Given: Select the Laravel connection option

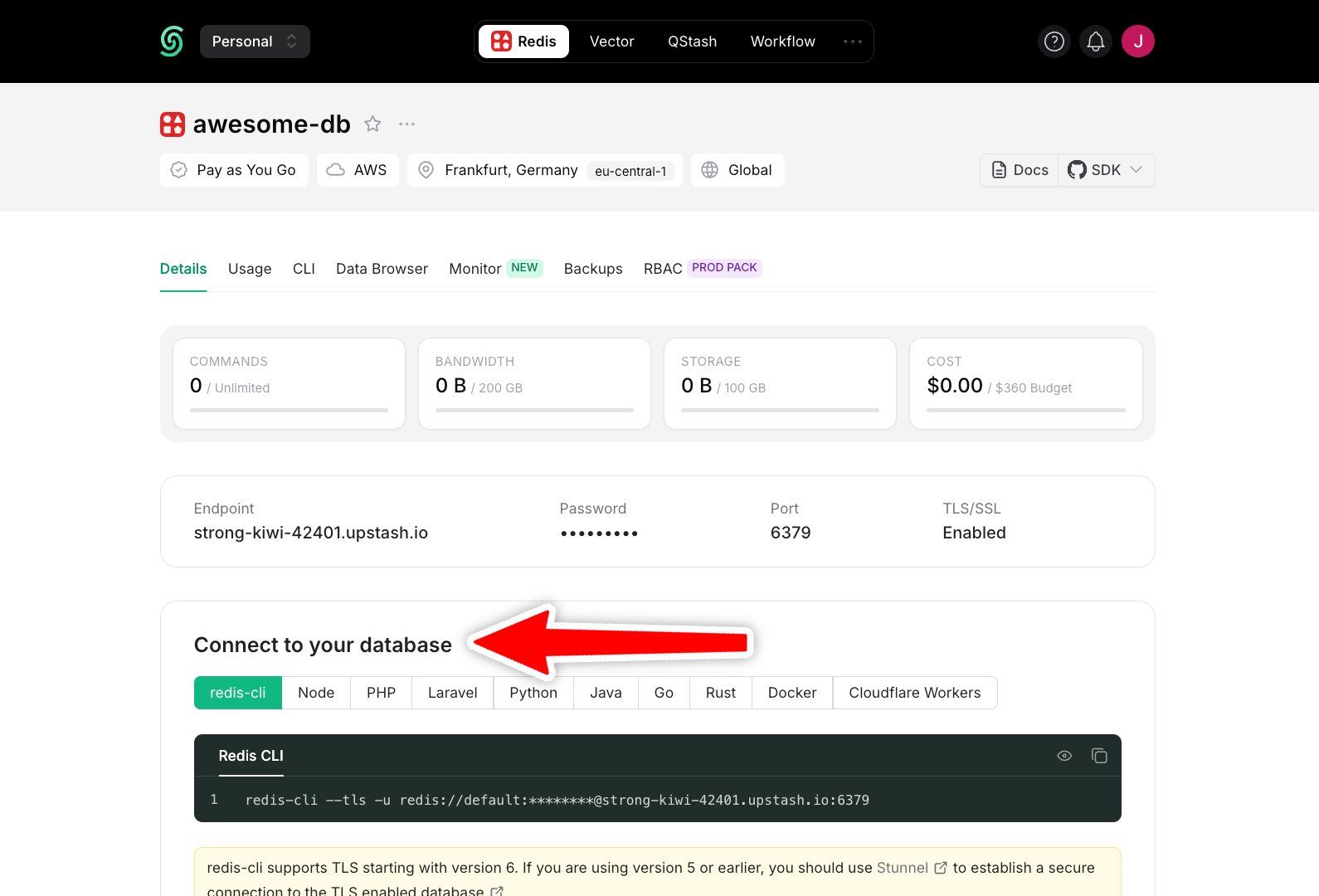Looking at the screenshot, I should click(x=453, y=693).
